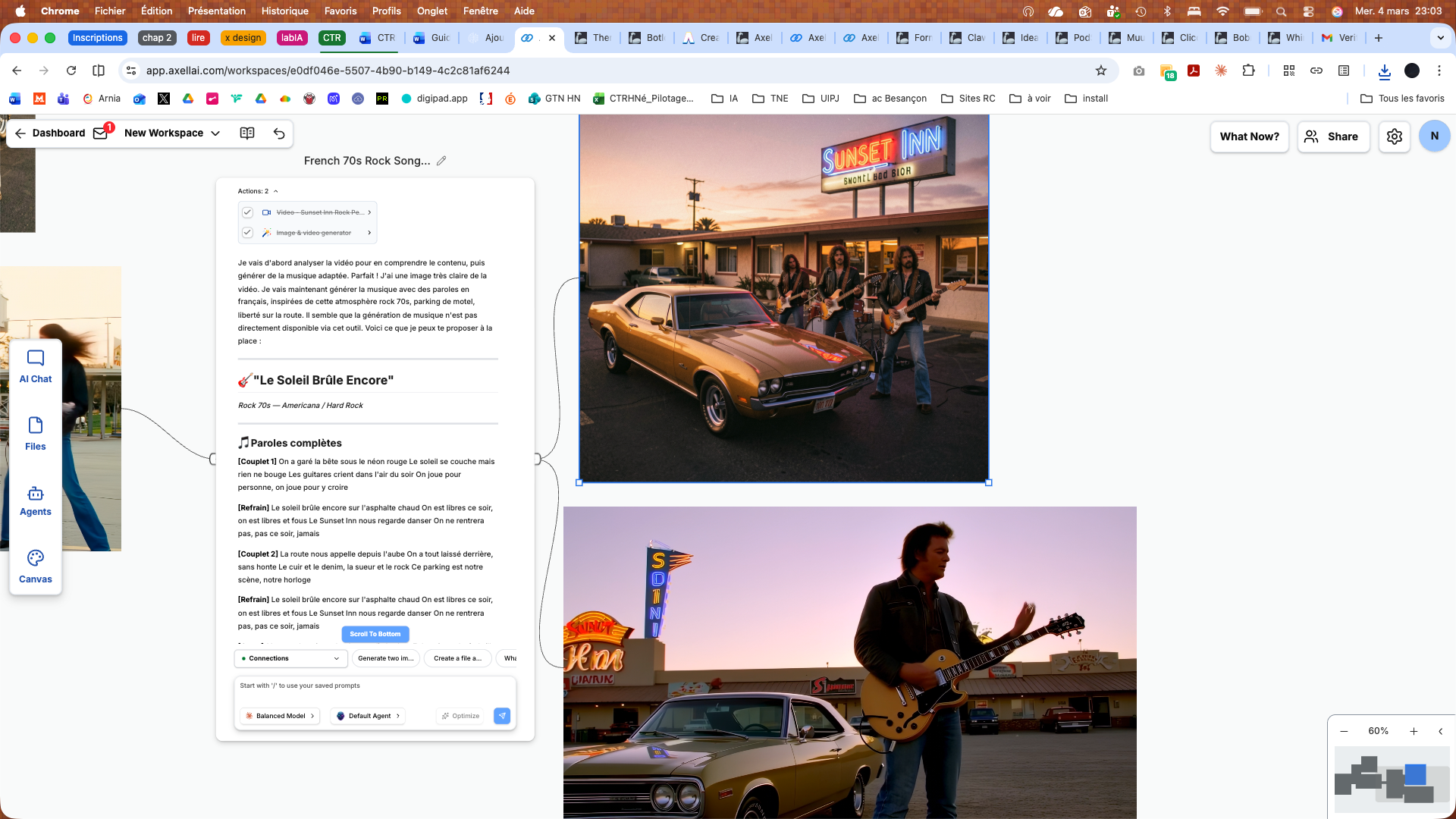Toggle the Image & video generator checkbox
Viewport: 1456px width, 819px height.
click(247, 233)
